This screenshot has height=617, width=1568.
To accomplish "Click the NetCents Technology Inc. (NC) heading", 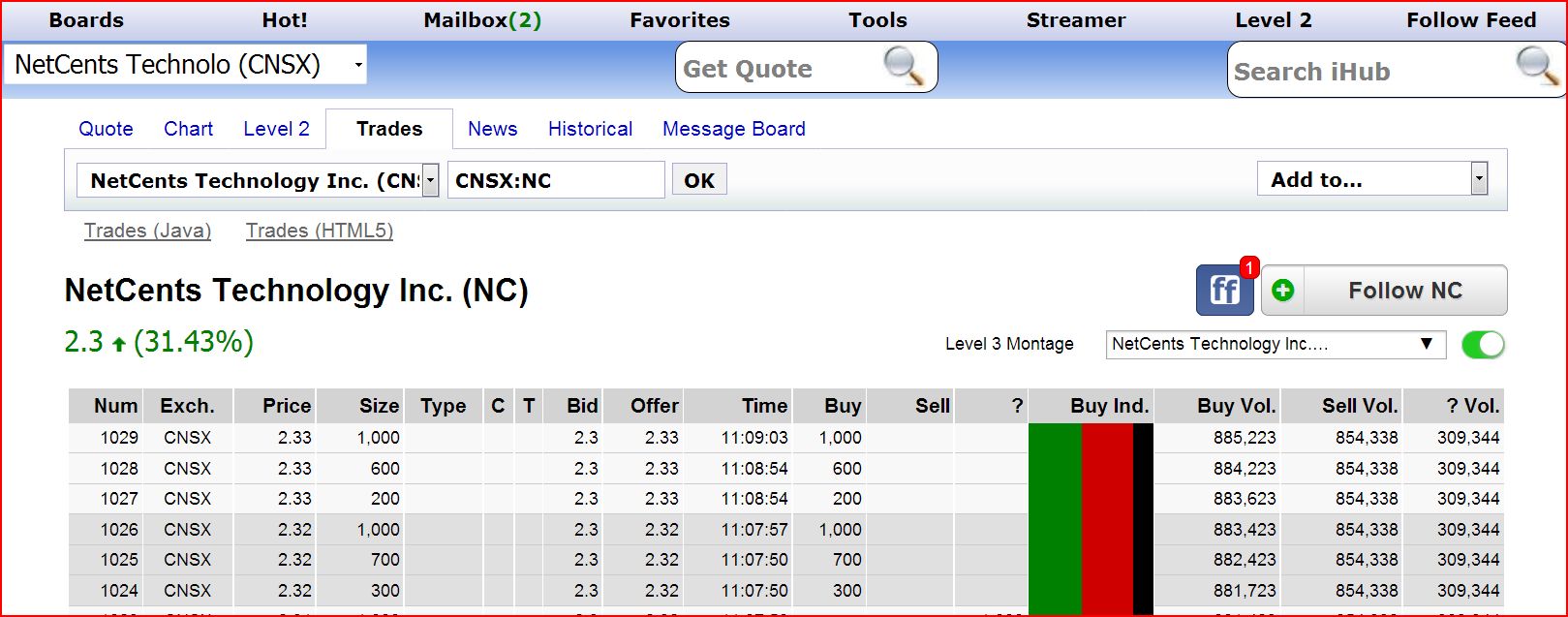I will click(x=296, y=291).
